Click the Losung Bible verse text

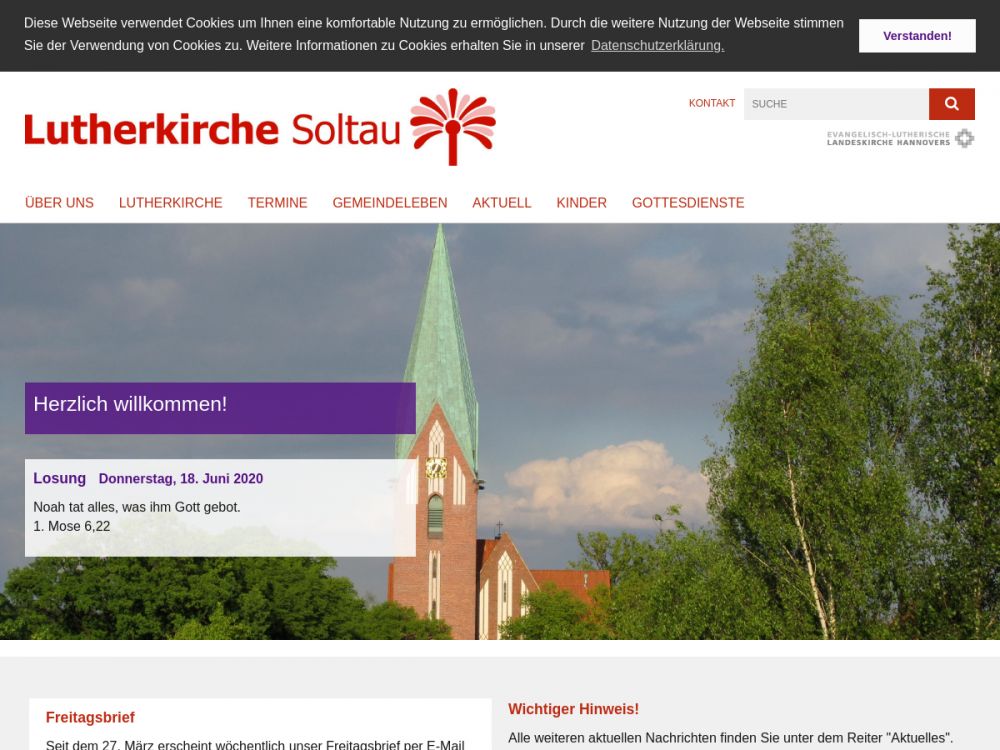(137, 508)
